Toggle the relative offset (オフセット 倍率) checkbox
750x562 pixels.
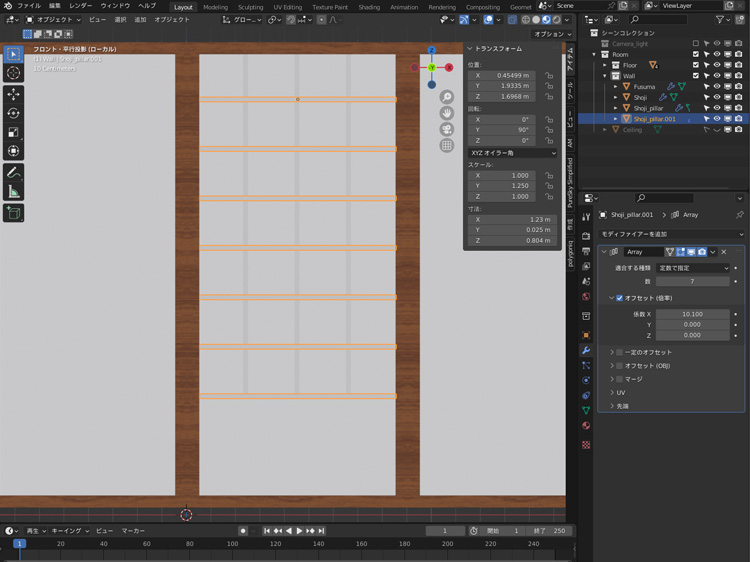(620, 298)
